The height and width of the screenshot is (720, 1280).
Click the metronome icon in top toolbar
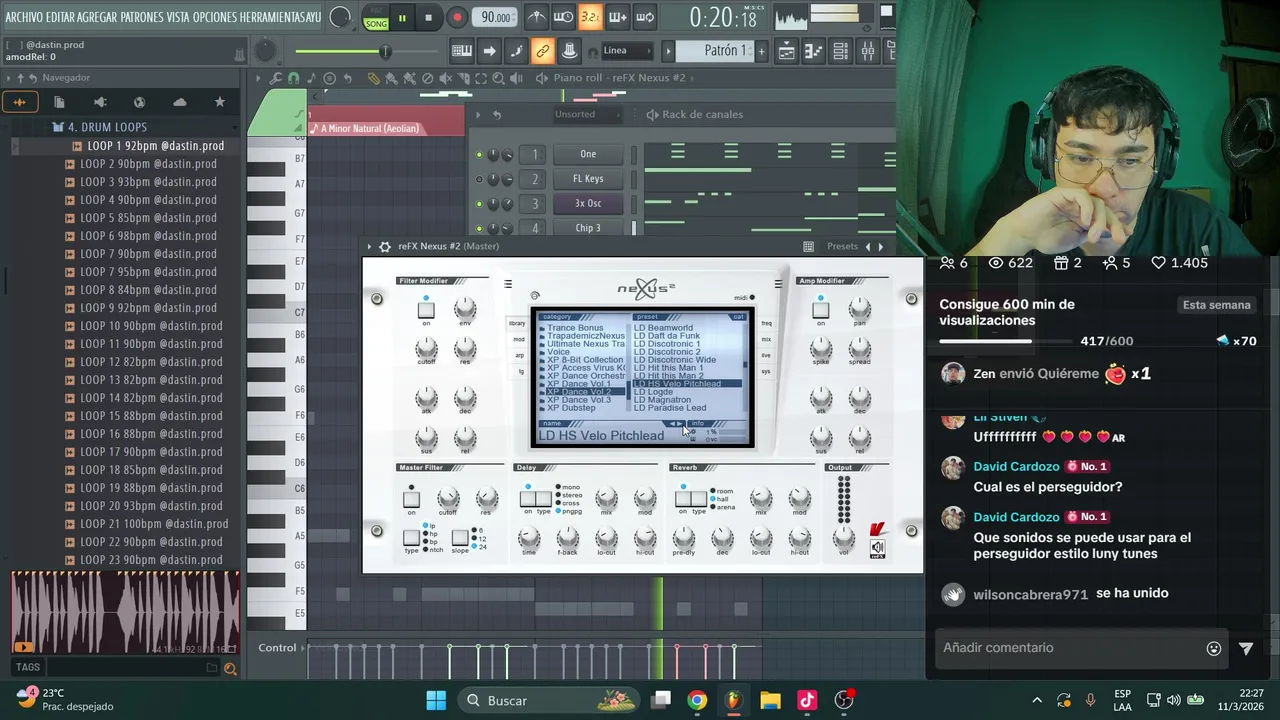536,17
